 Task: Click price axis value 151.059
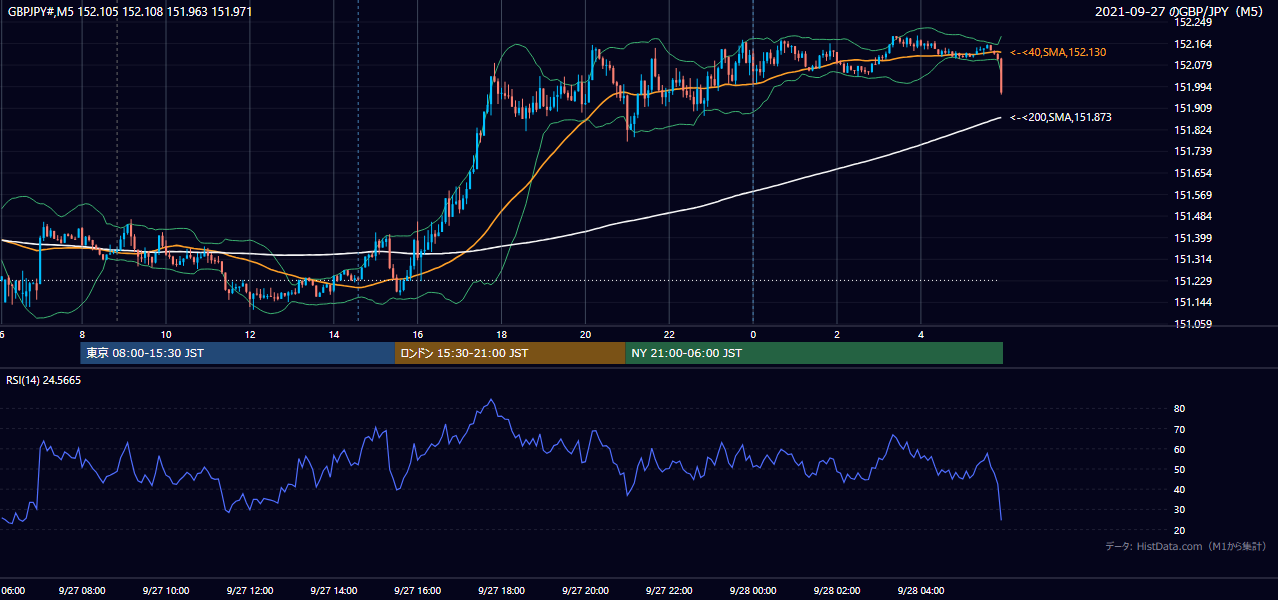coord(1192,324)
